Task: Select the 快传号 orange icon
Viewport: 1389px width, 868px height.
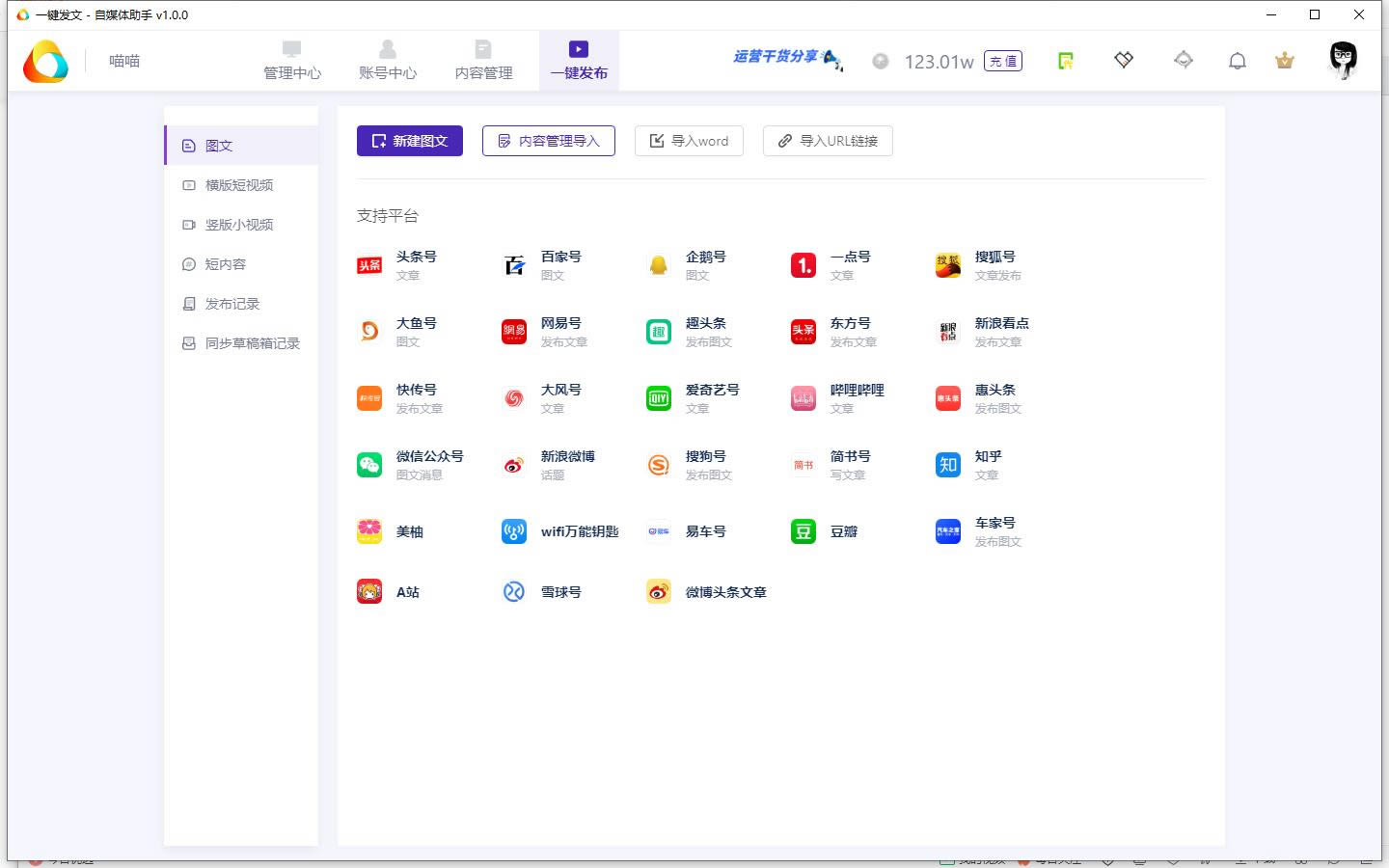Action: coord(369,398)
